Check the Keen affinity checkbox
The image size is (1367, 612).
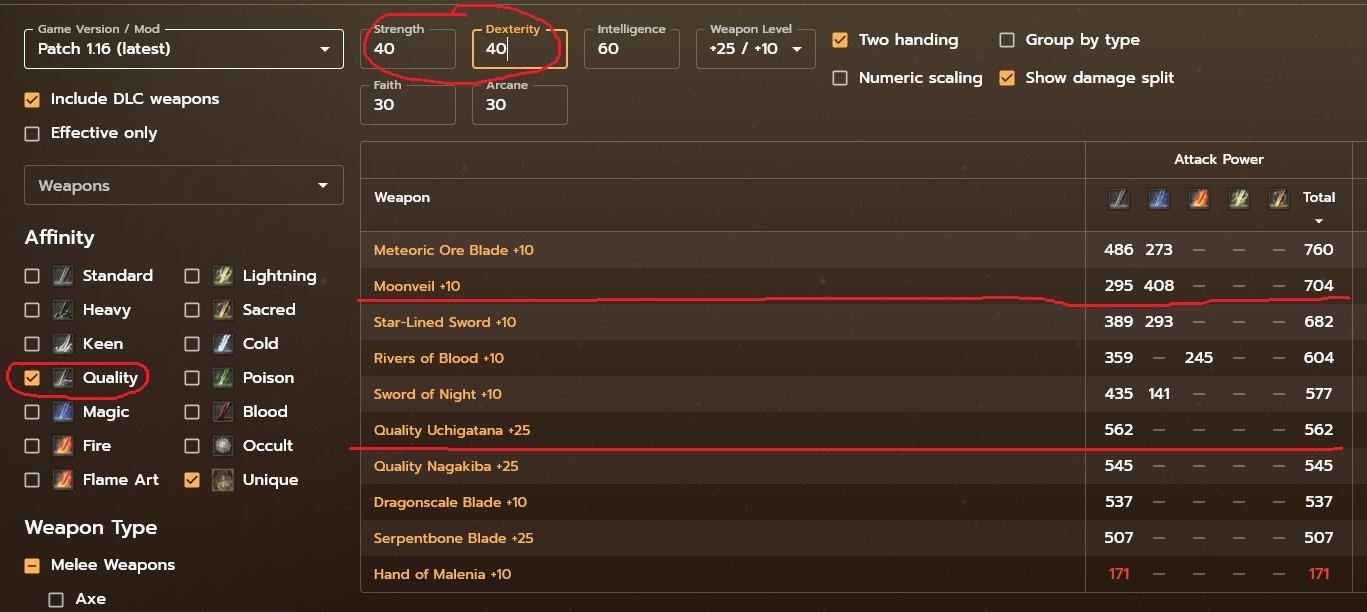(x=32, y=344)
